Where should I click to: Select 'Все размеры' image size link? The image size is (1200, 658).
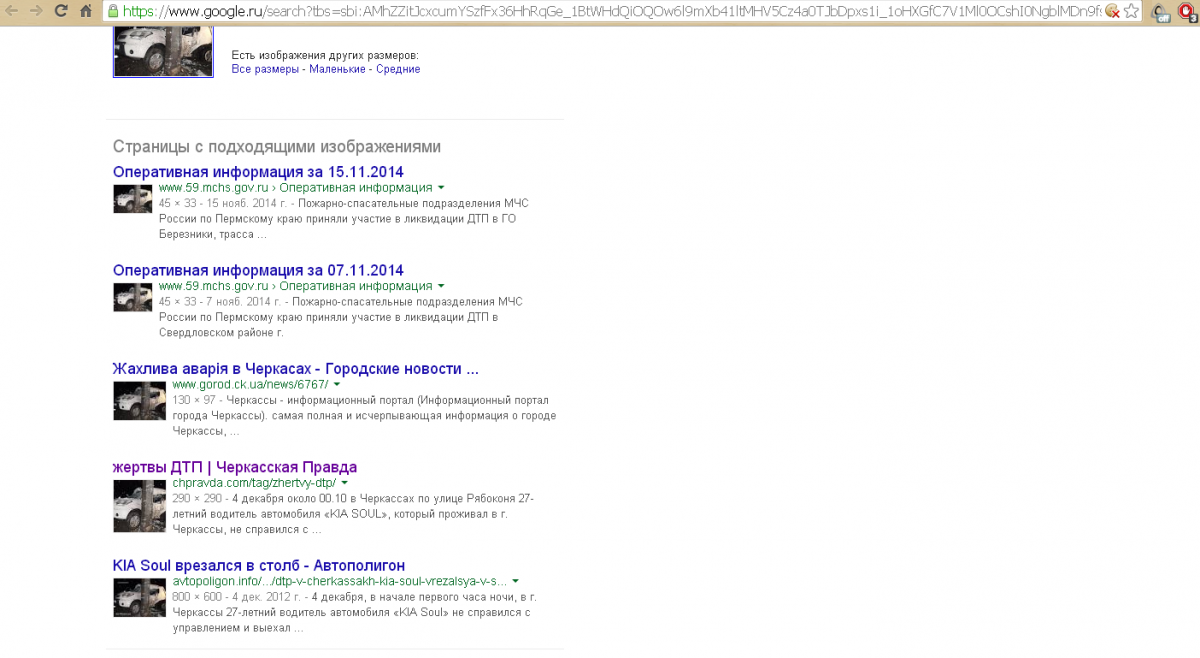pos(265,69)
